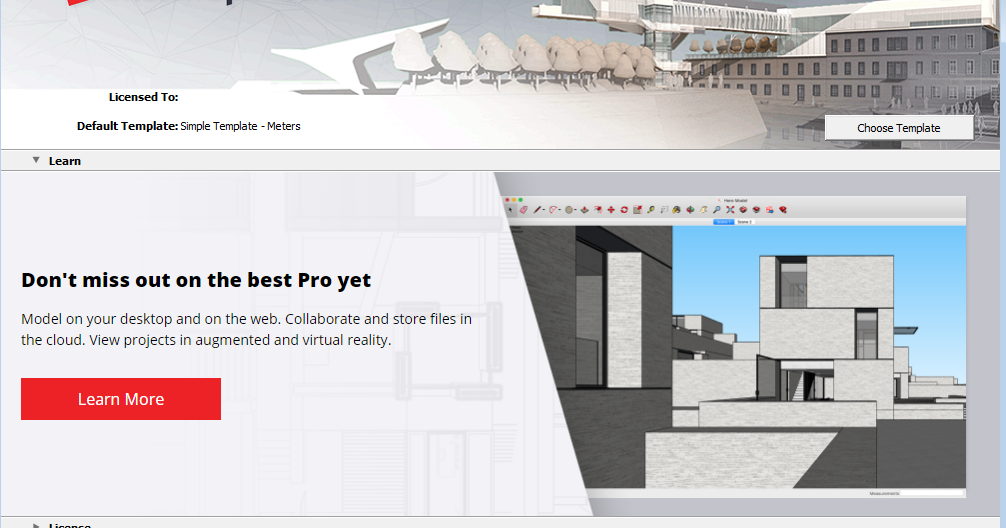Viewport: 1006px width, 528px height.
Task: Click the "Licensed To:" label
Action: point(144,97)
